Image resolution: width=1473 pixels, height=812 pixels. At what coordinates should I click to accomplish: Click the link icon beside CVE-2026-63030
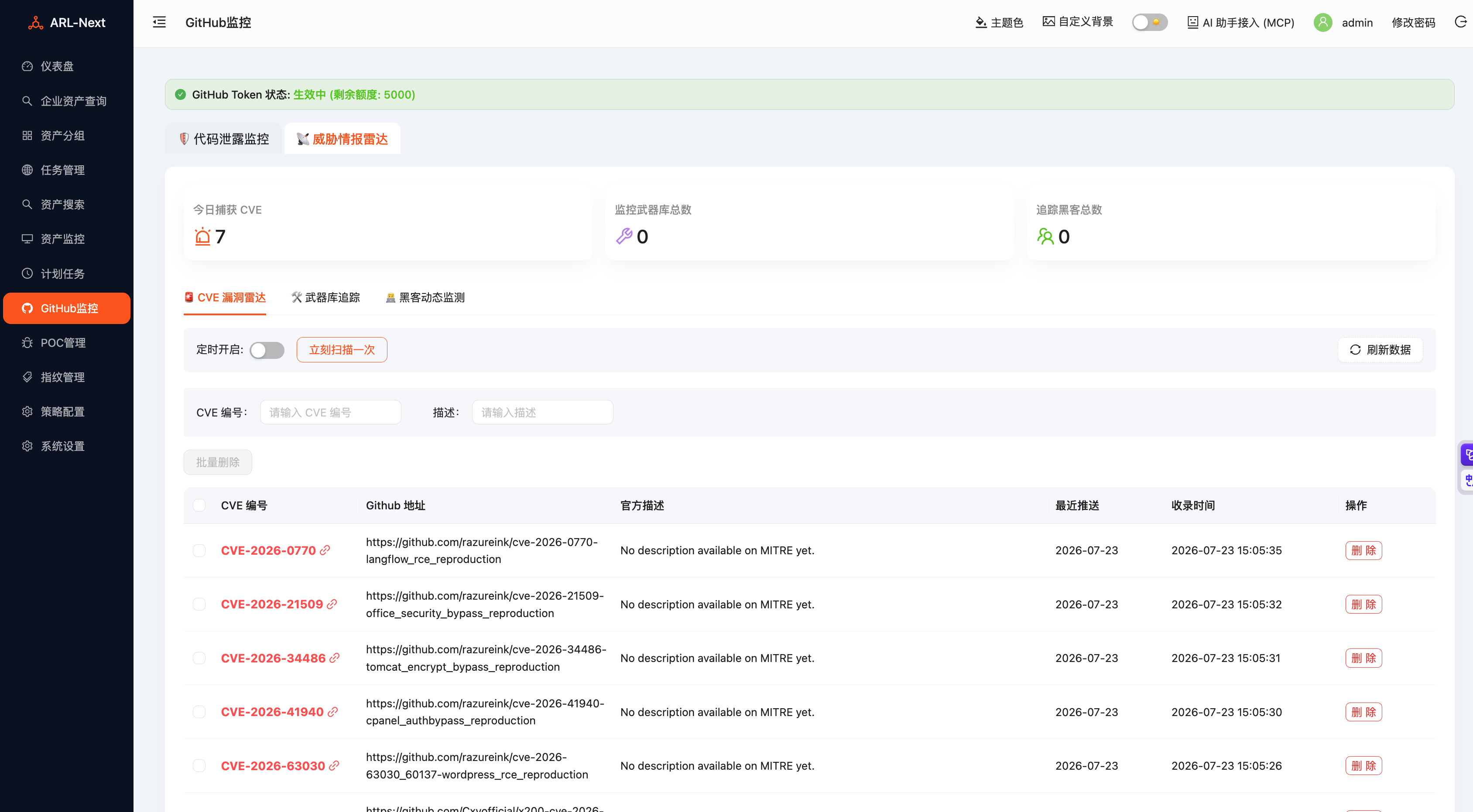click(334, 766)
